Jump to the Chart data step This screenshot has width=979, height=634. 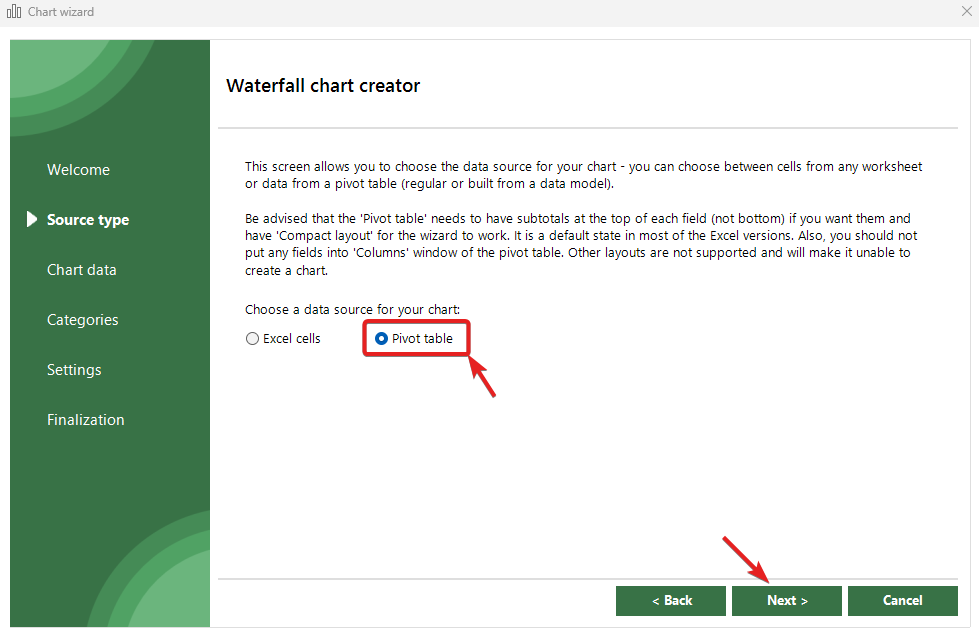point(81,270)
